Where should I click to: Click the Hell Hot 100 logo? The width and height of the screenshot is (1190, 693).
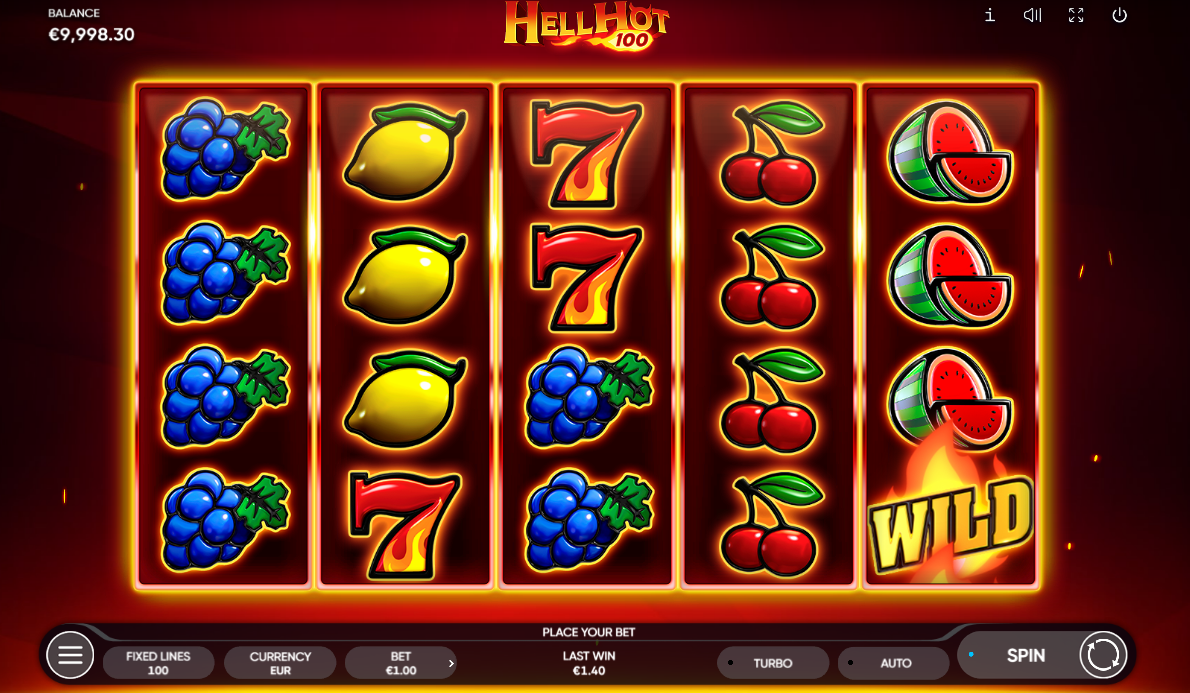pyautogui.click(x=586, y=26)
